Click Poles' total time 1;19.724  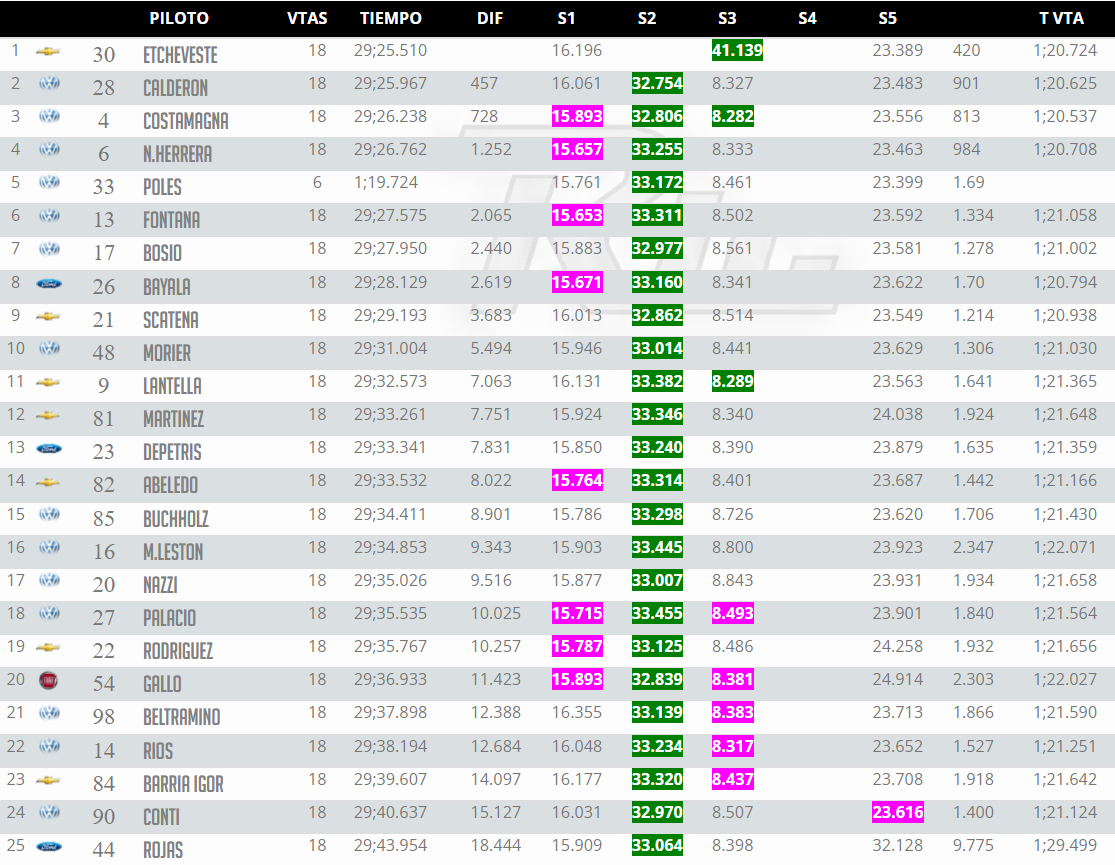point(386,183)
